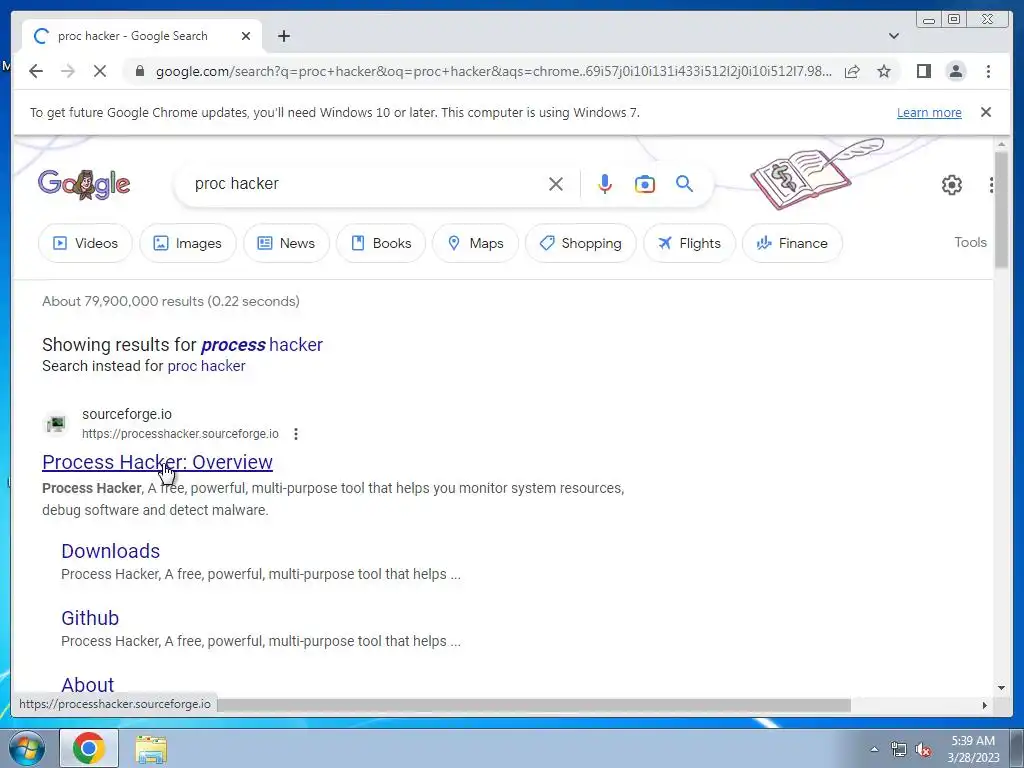This screenshot has width=1024, height=768.
Task: Open the taskbar clock and date
Action: (x=973, y=749)
